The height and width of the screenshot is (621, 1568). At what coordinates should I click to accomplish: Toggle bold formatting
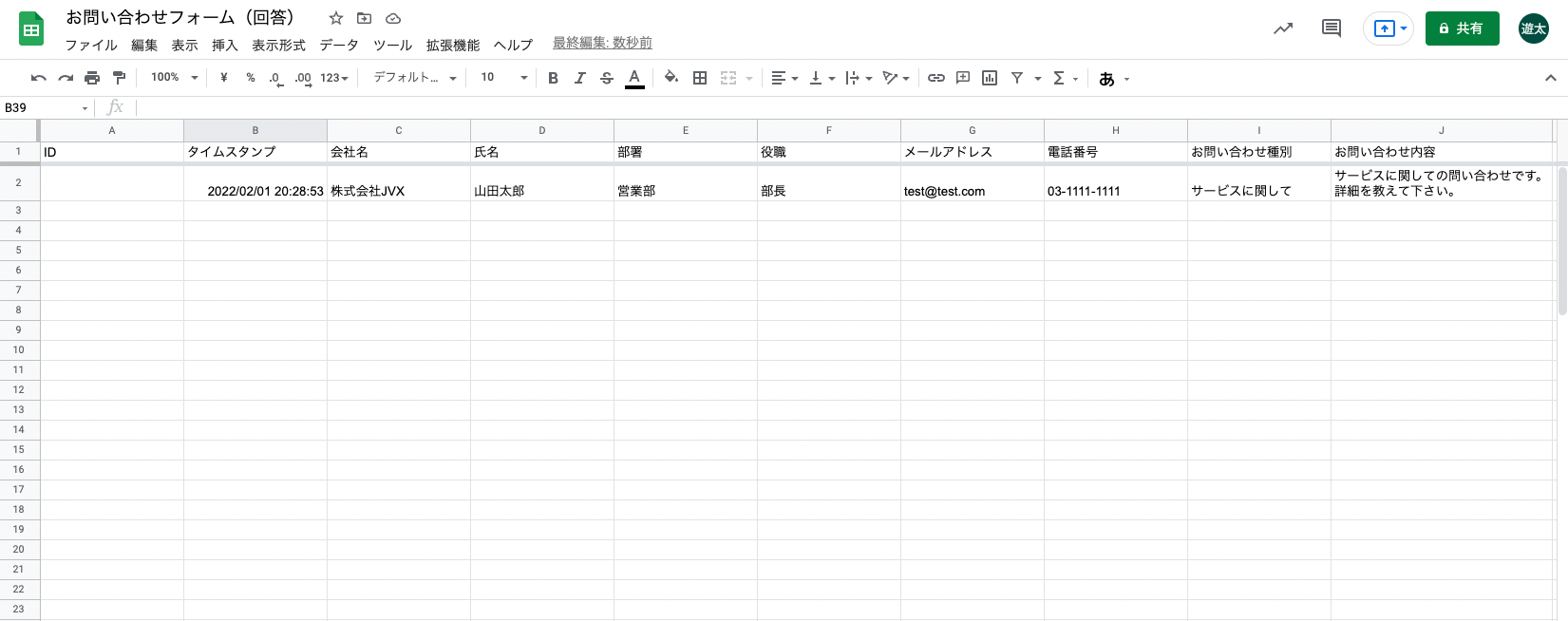coord(553,78)
